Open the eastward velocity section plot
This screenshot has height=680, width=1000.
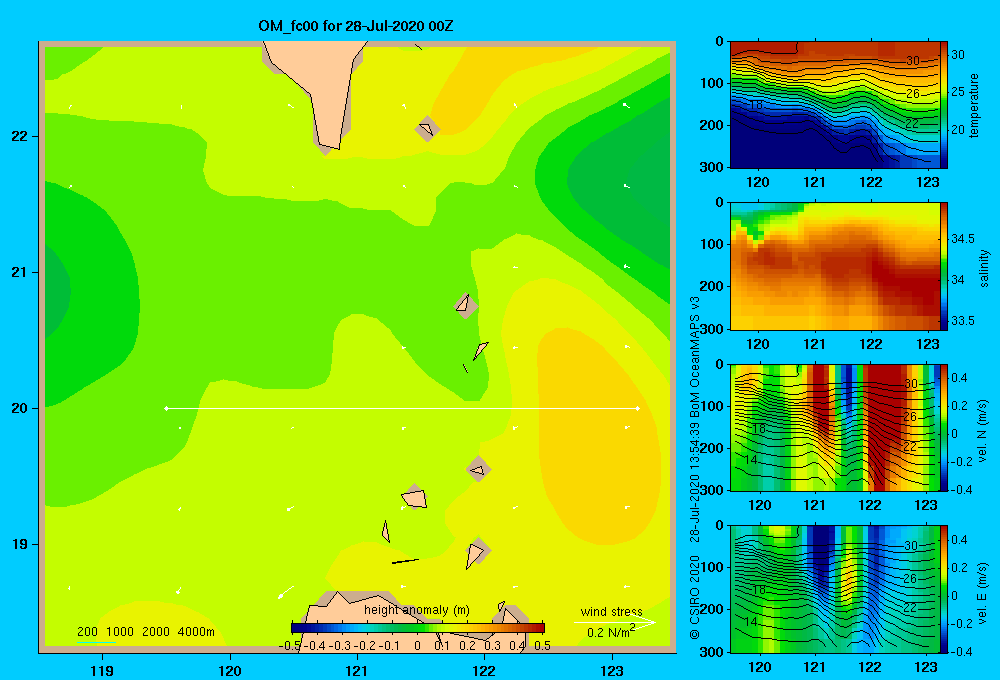click(835, 589)
